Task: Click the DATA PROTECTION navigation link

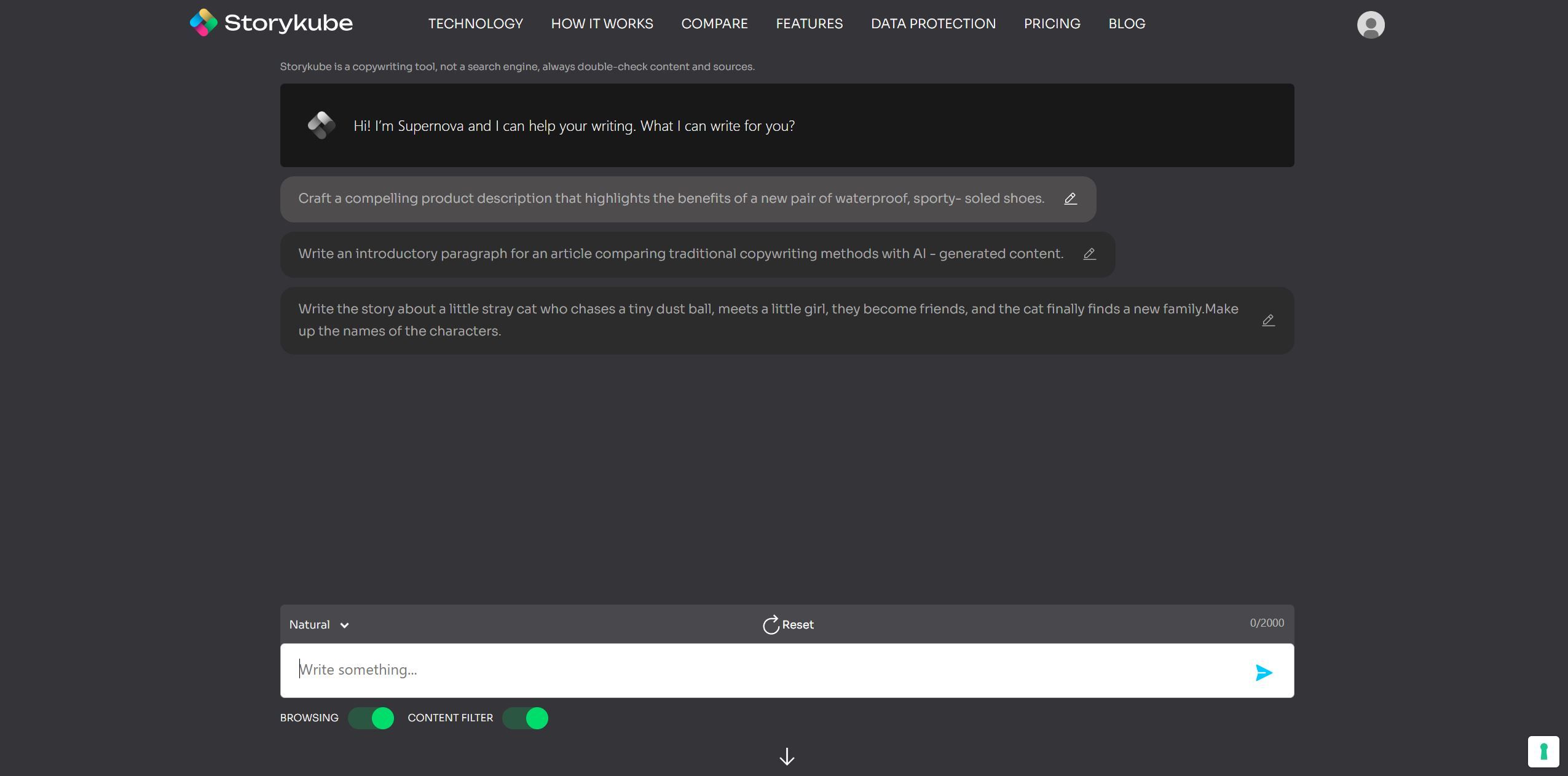Action: 933,23
